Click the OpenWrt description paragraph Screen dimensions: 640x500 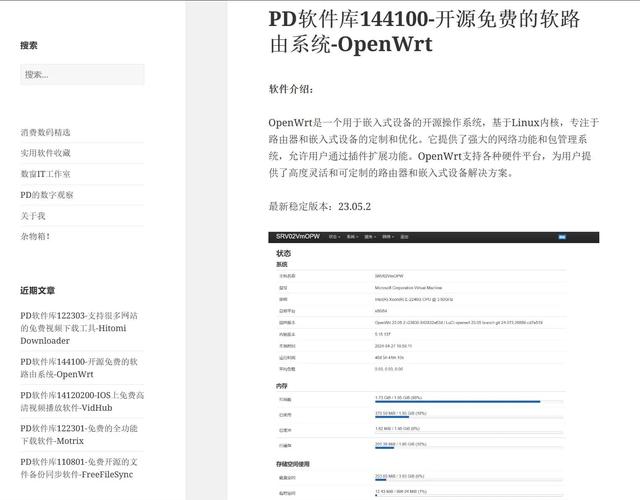pyautogui.click(x=433, y=148)
